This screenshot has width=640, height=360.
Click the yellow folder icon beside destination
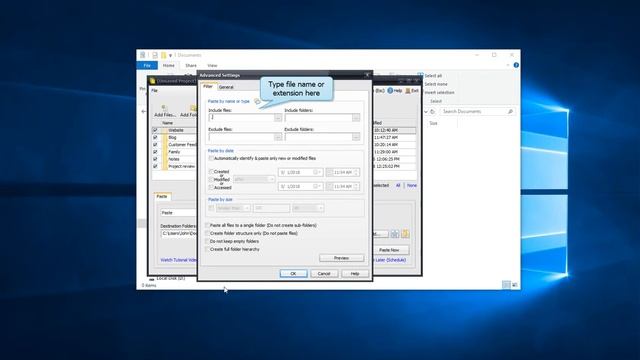point(405,234)
